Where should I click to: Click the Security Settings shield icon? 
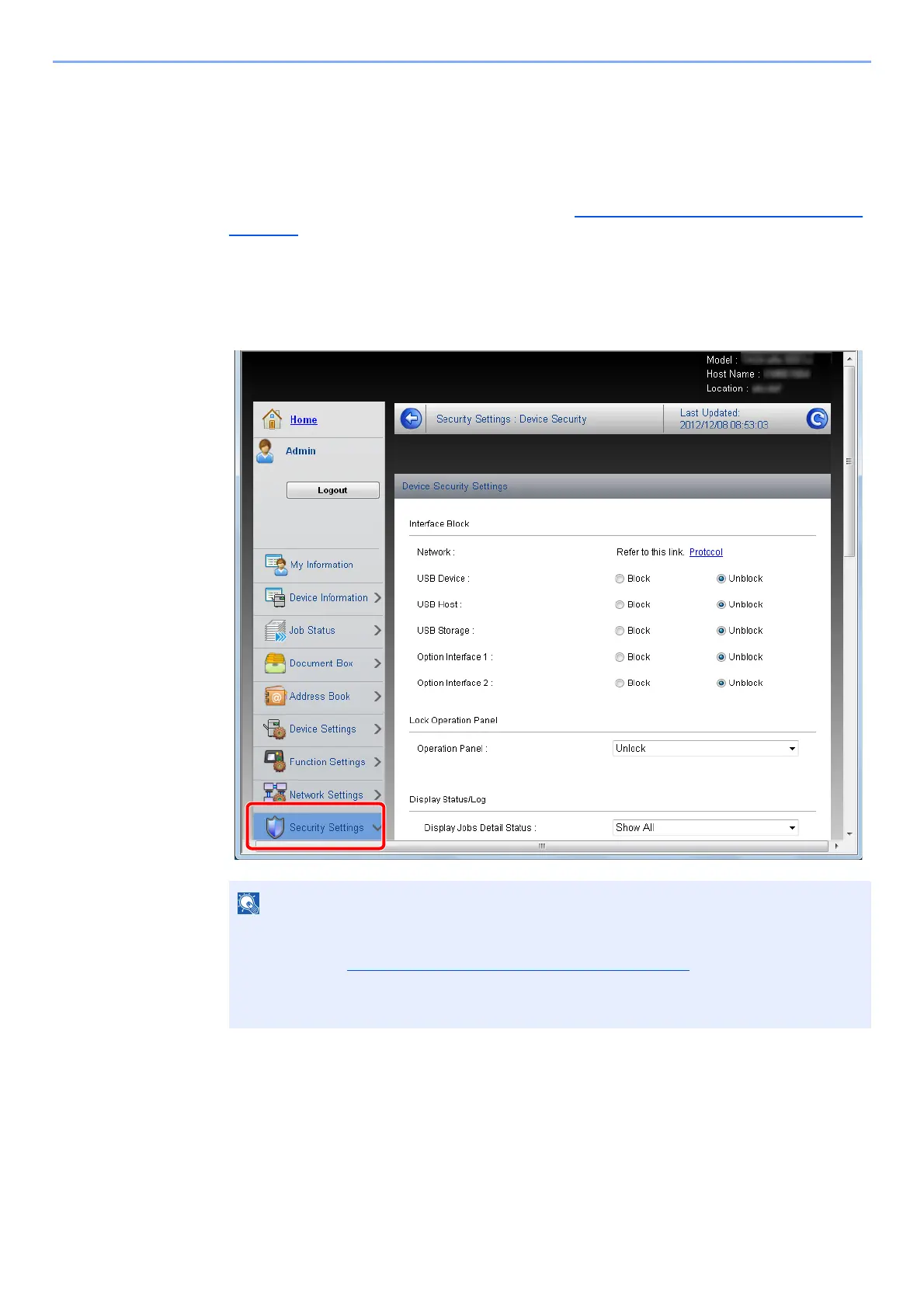click(275, 827)
